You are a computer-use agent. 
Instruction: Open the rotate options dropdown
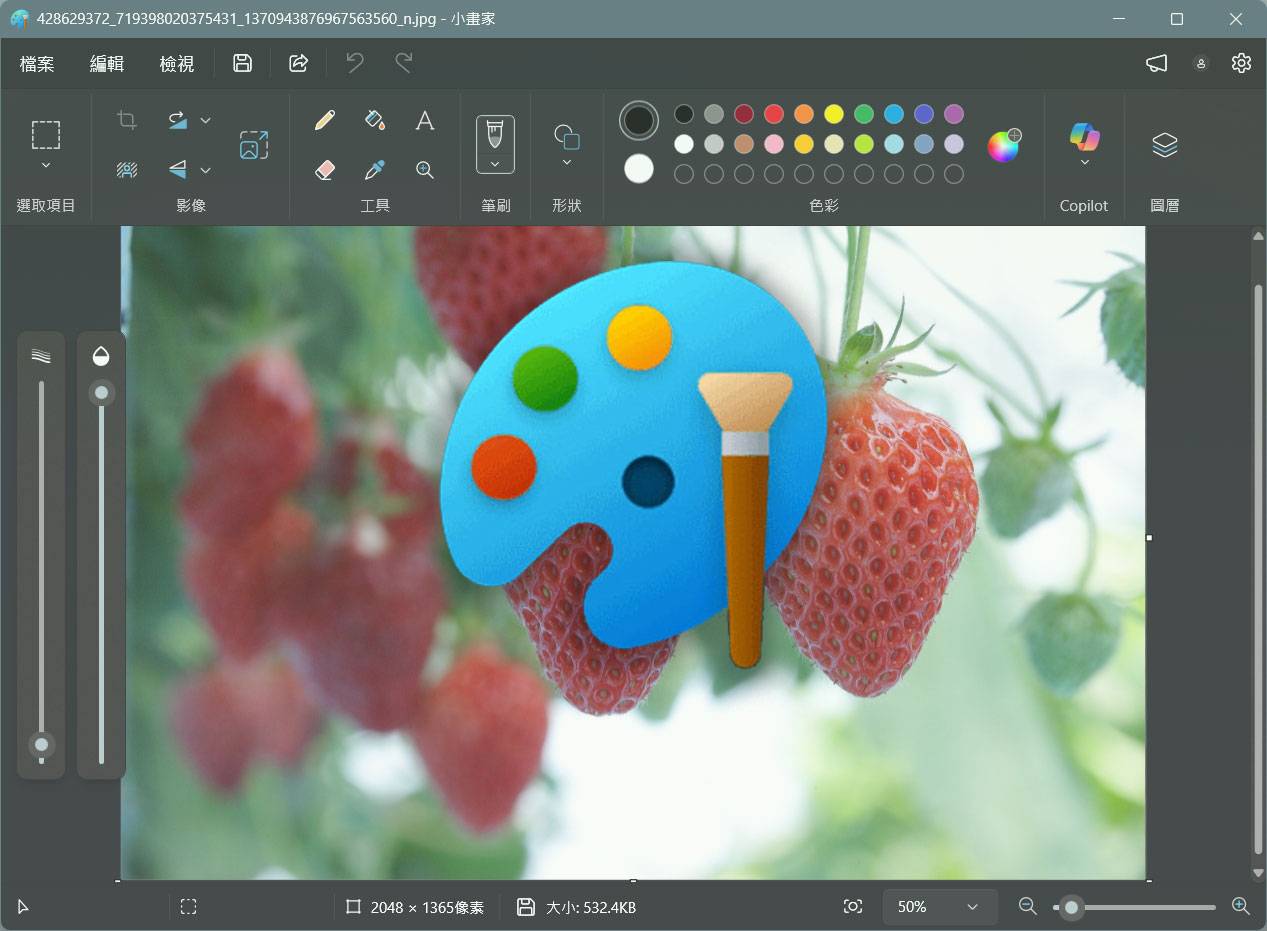point(204,119)
